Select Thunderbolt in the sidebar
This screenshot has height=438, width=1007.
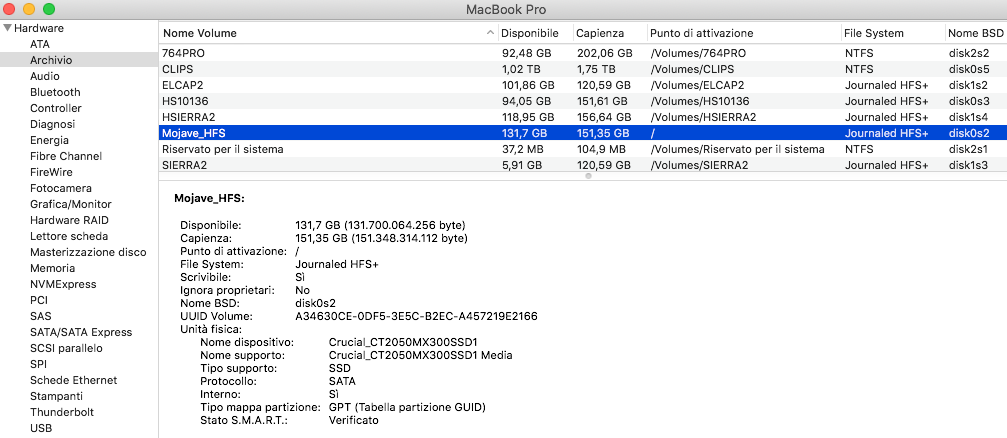(62, 412)
